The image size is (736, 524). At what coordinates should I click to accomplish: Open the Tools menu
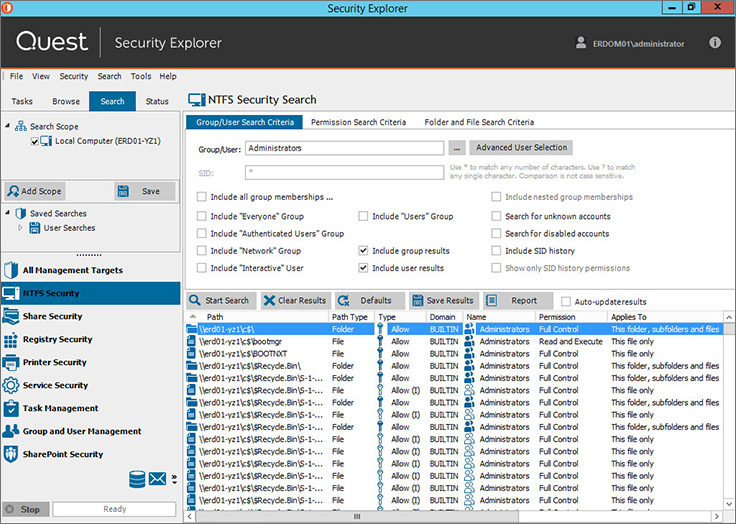[x=141, y=76]
